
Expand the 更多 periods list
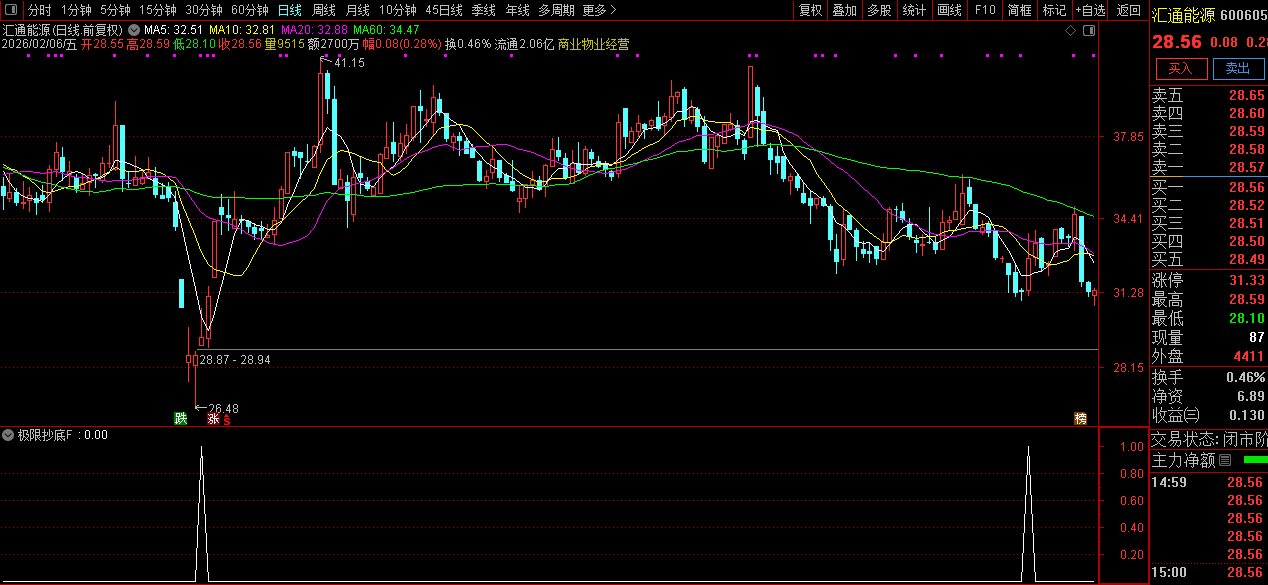598,10
